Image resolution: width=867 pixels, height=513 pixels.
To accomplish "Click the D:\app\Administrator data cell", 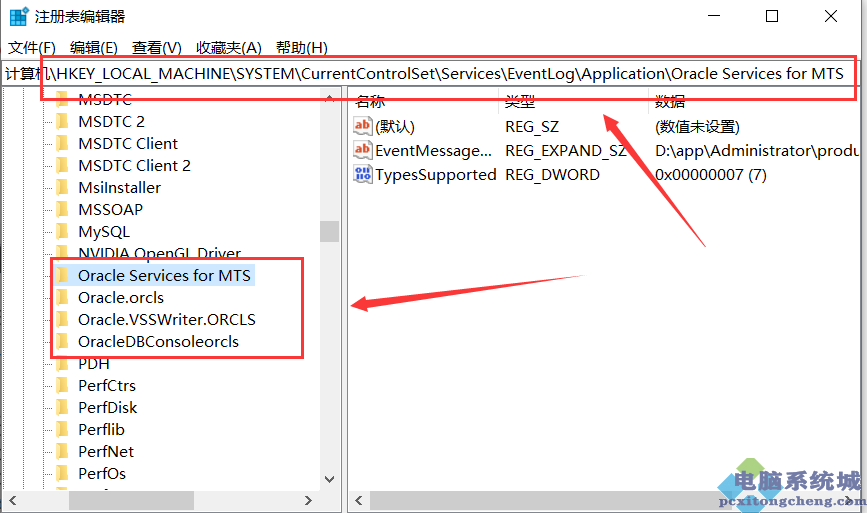I will [x=757, y=150].
